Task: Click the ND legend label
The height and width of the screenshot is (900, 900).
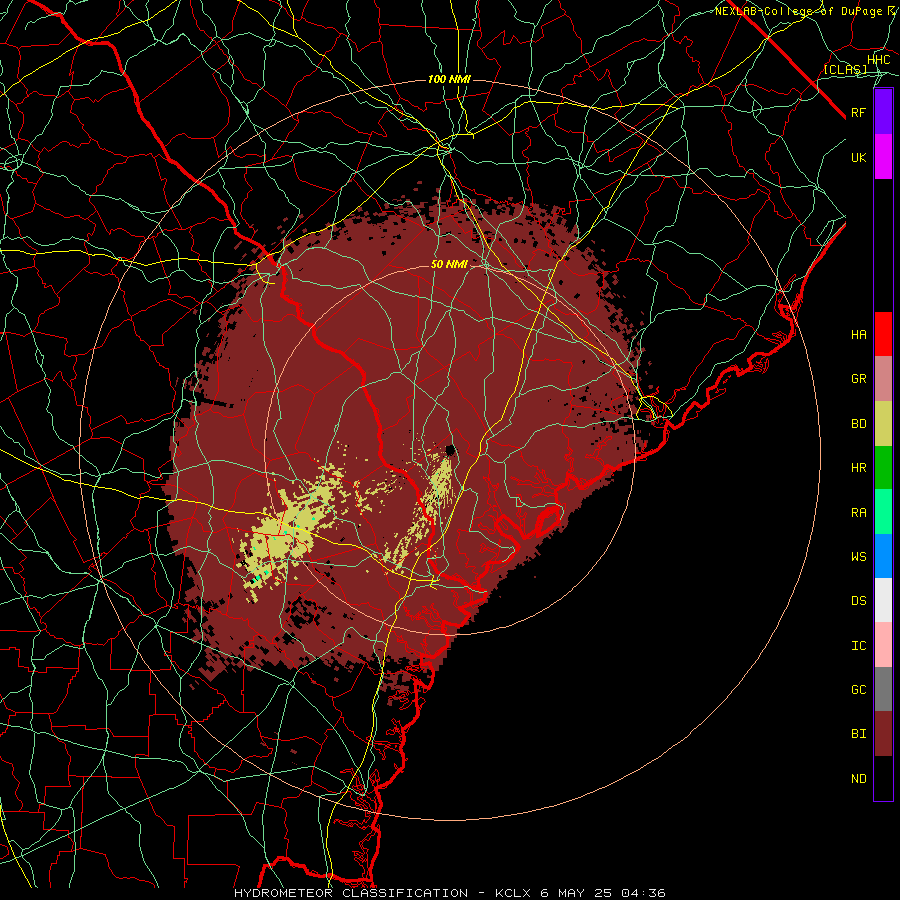Action: [x=859, y=778]
